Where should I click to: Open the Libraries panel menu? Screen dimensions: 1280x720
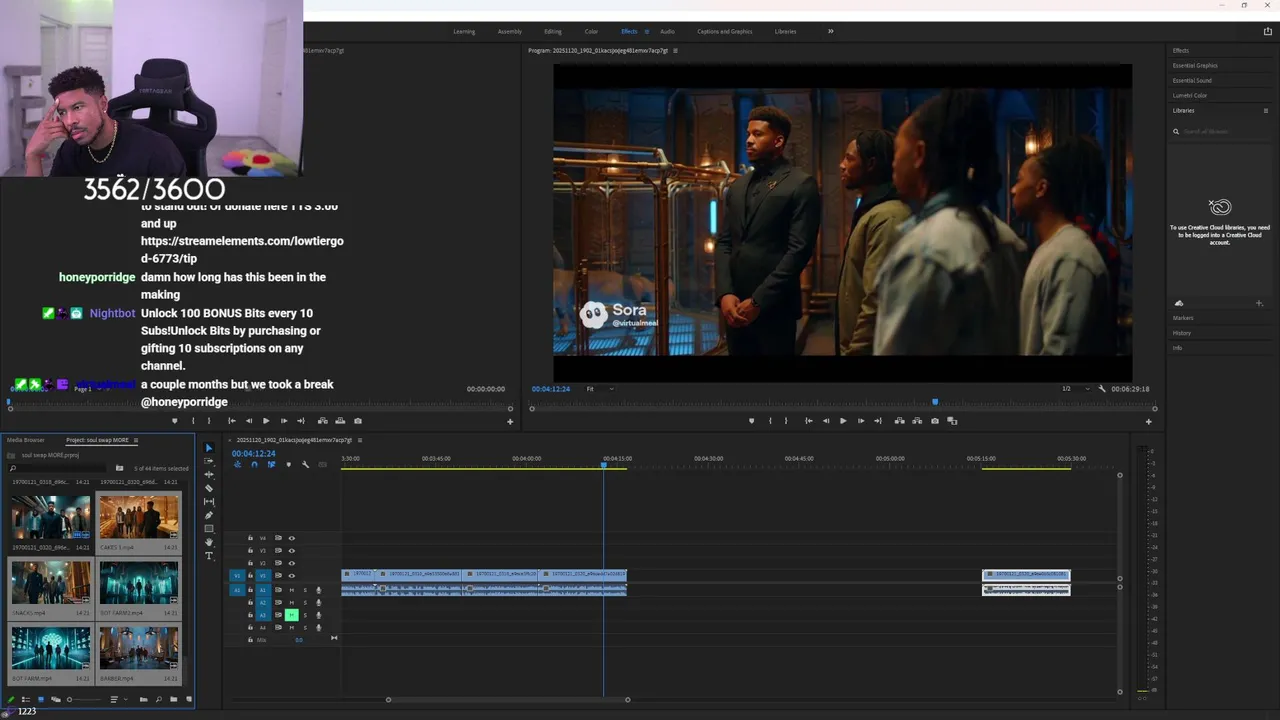tap(1266, 110)
